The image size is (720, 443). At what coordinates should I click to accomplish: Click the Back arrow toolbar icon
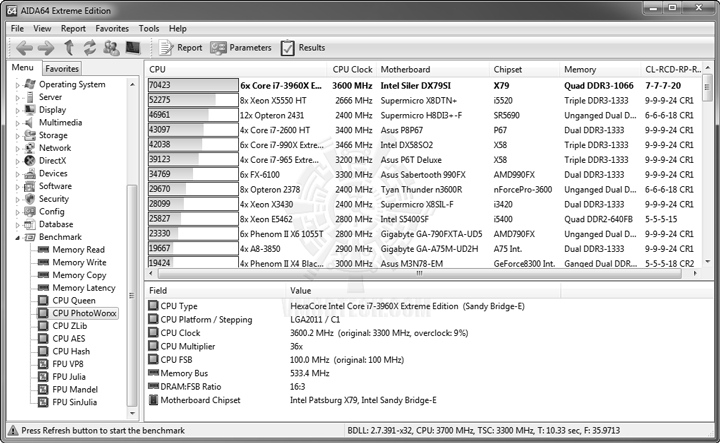click(x=24, y=48)
